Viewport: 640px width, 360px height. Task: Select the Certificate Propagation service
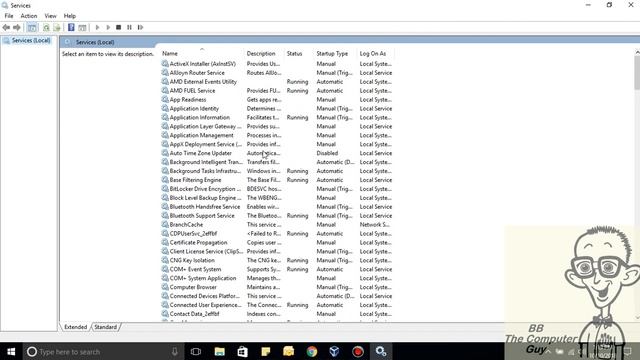click(198, 242)
